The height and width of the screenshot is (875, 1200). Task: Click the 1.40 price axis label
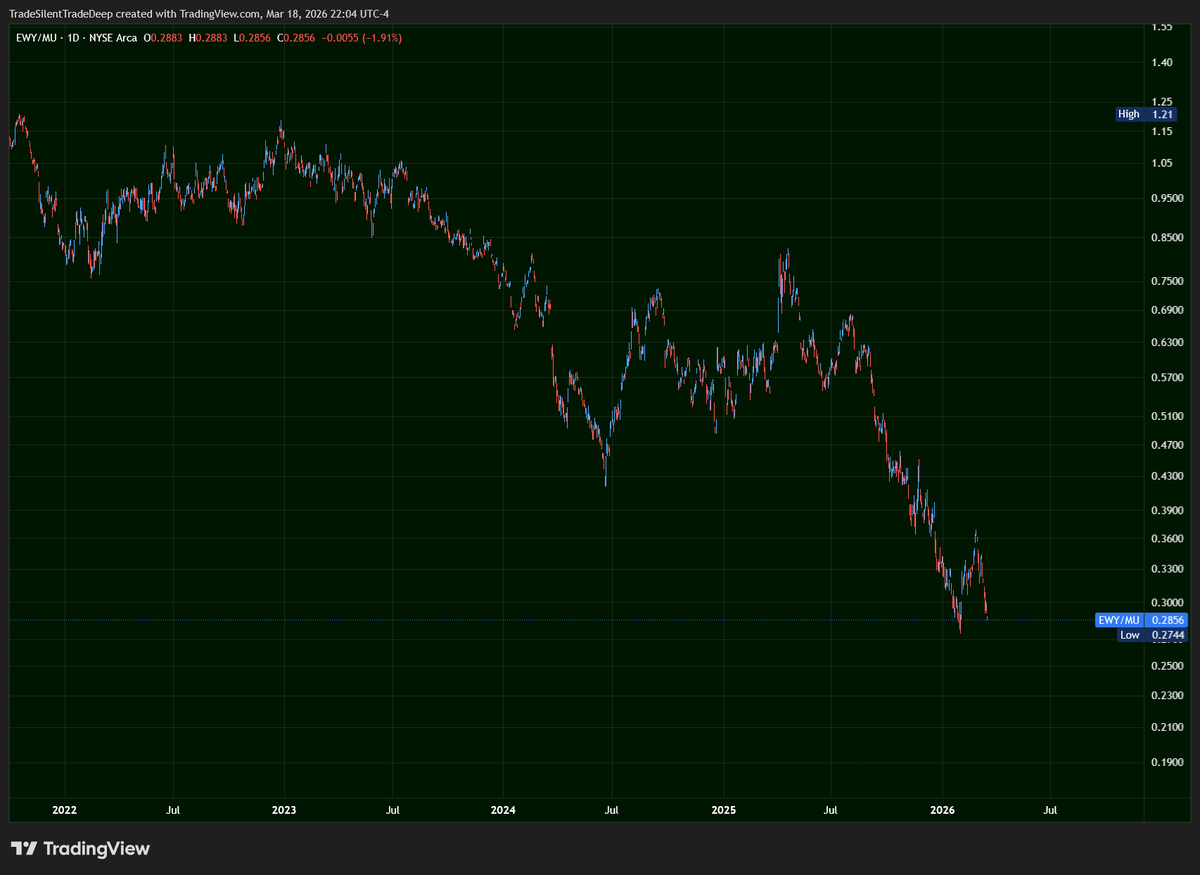click(1161, 63)
